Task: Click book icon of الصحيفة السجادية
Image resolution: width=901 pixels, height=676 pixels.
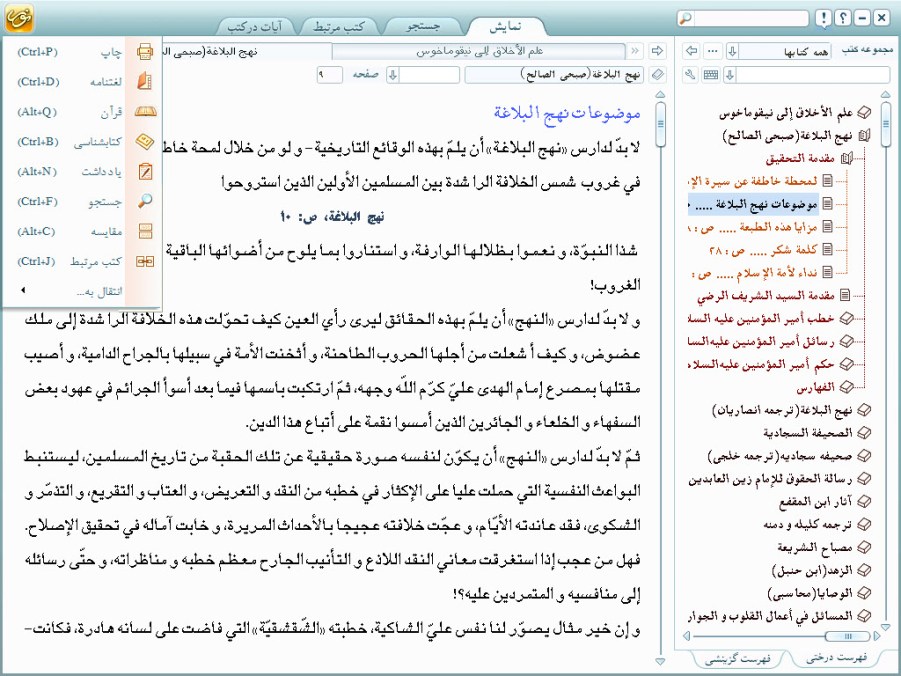Action: point(864,433)
